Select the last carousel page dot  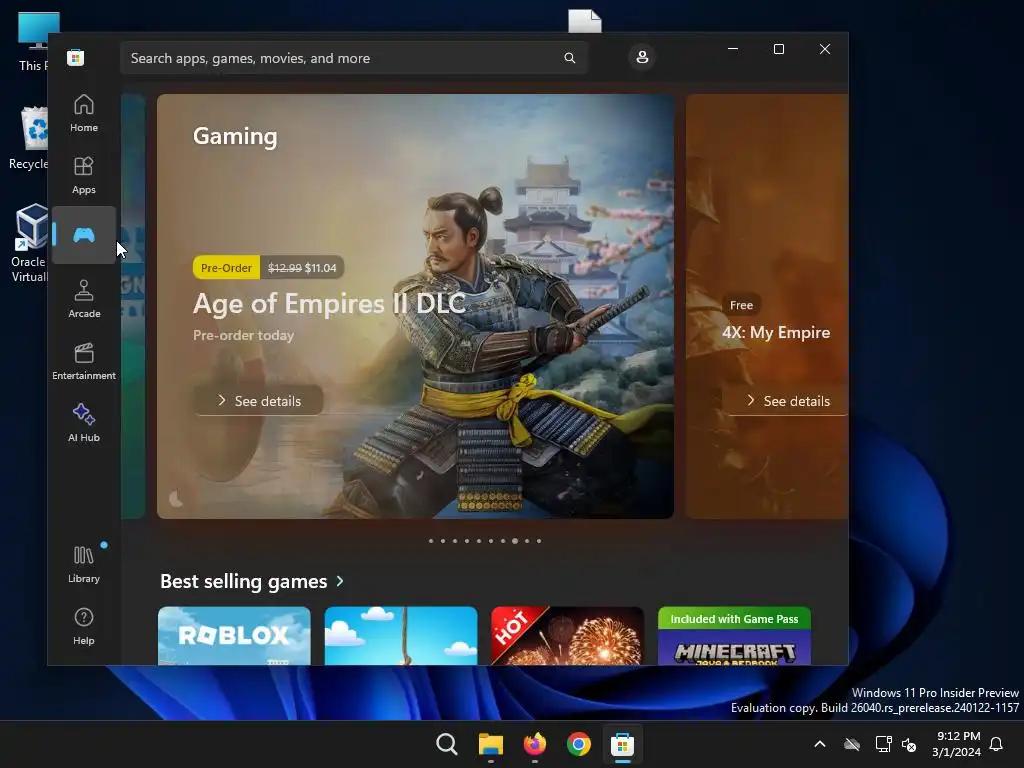(539, 541)
